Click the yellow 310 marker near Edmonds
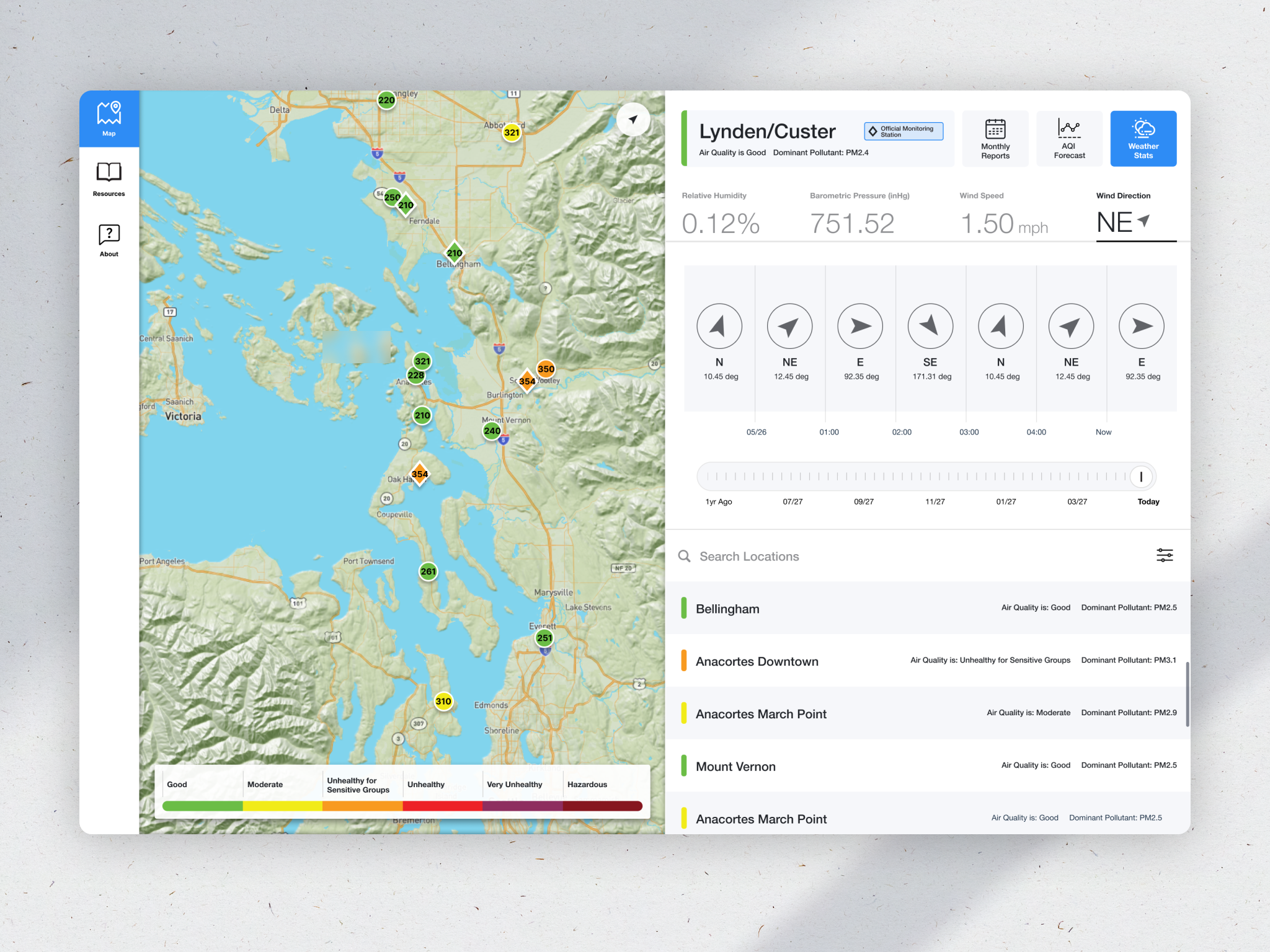The height and width of the screenshot is (952, 1270). click(443, 702)
